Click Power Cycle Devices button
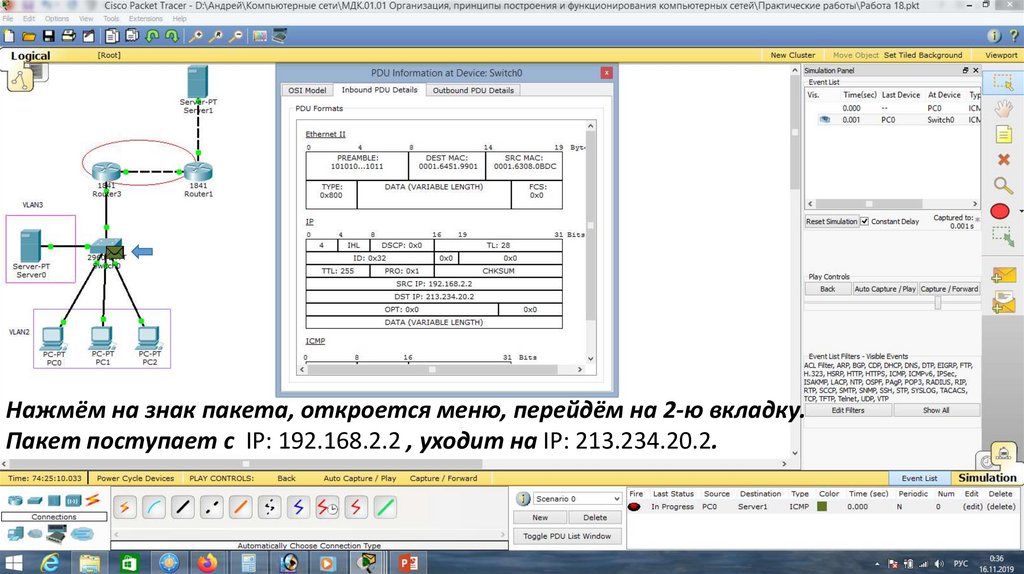The width and height of the screenshot is (1024, 574). click(x=135, y=478)
